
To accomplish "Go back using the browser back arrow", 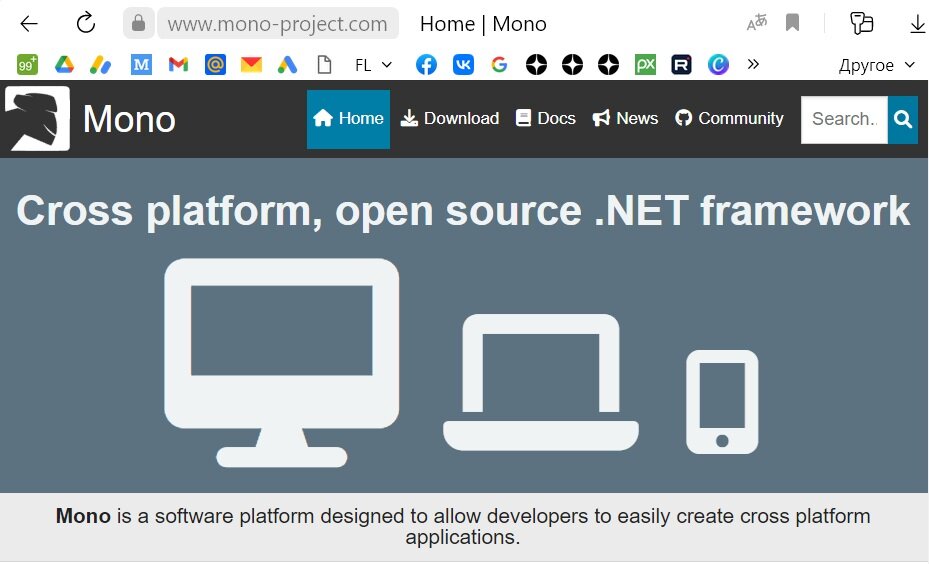I will pos(28,24).
